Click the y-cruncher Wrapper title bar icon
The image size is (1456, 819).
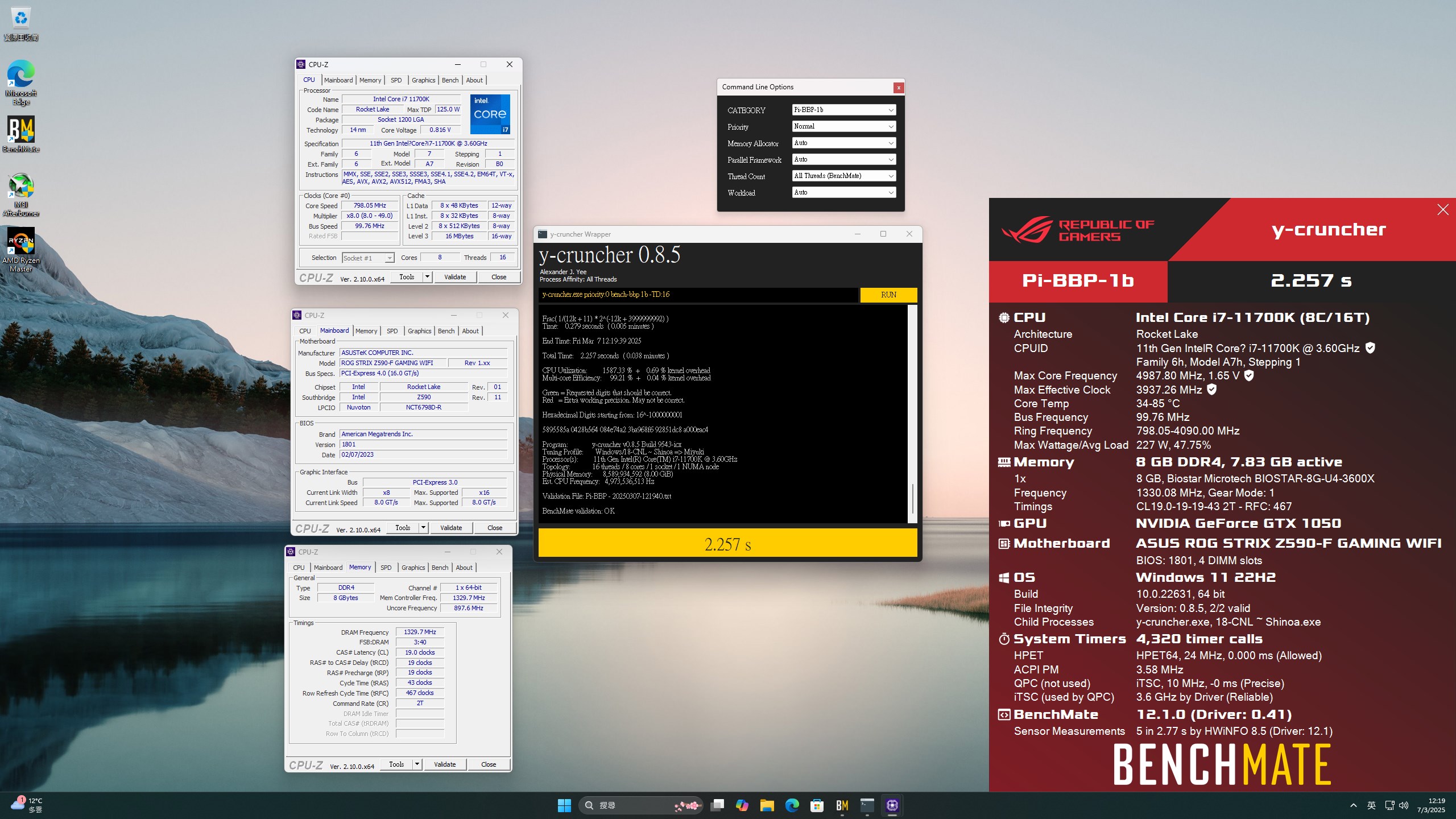click(543, 234)
